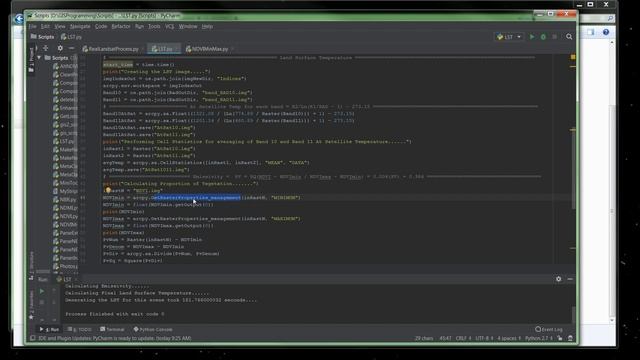Open Search Everywhere with the magnifier icon

(x=569, y=37)
